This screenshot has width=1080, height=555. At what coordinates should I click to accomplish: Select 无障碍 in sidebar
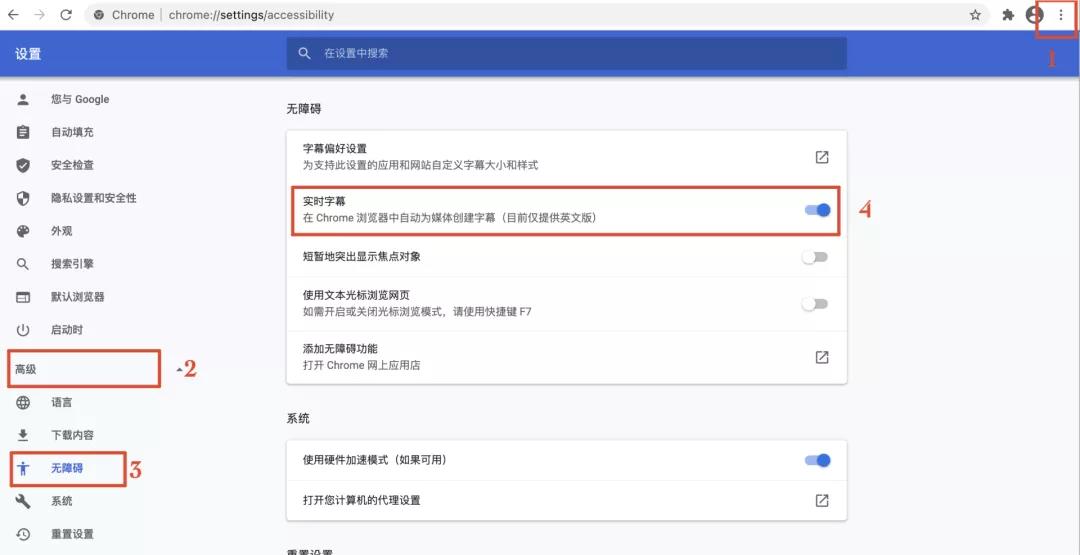click(67, 468)
